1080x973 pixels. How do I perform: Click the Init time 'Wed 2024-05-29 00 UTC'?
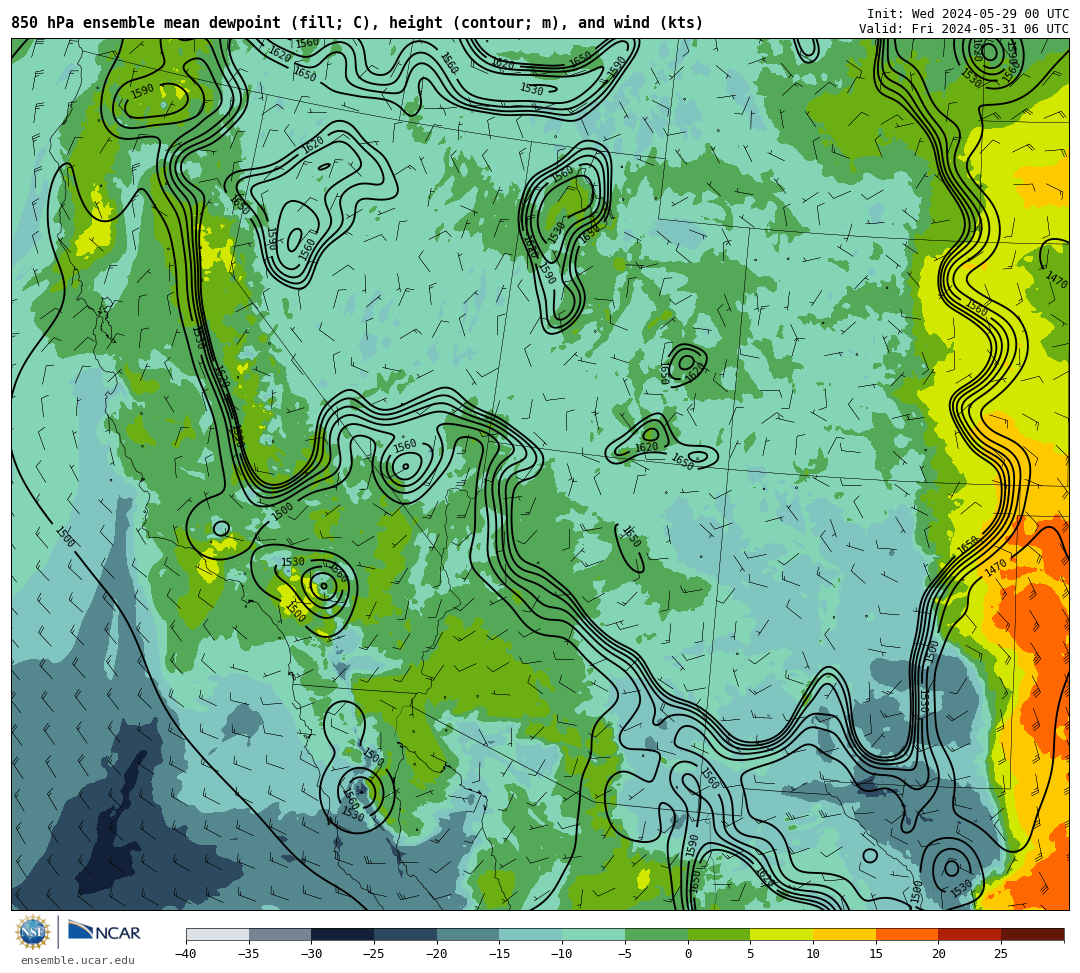pos(990,14)
